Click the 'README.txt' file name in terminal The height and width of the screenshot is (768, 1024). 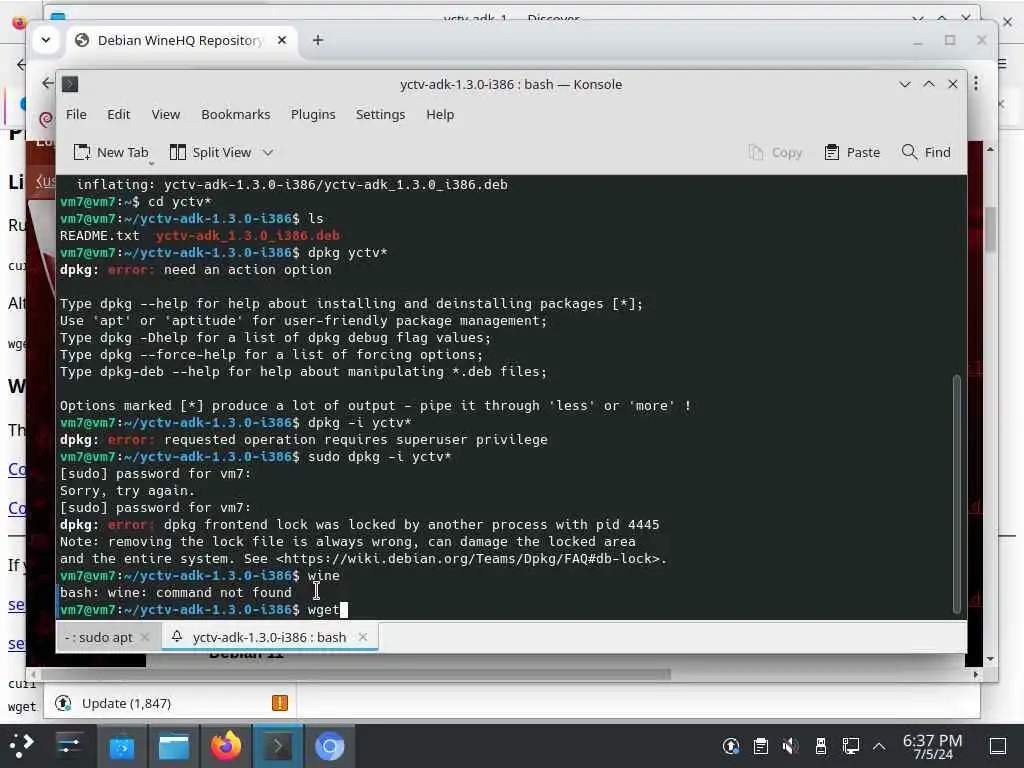pos(99,235)
